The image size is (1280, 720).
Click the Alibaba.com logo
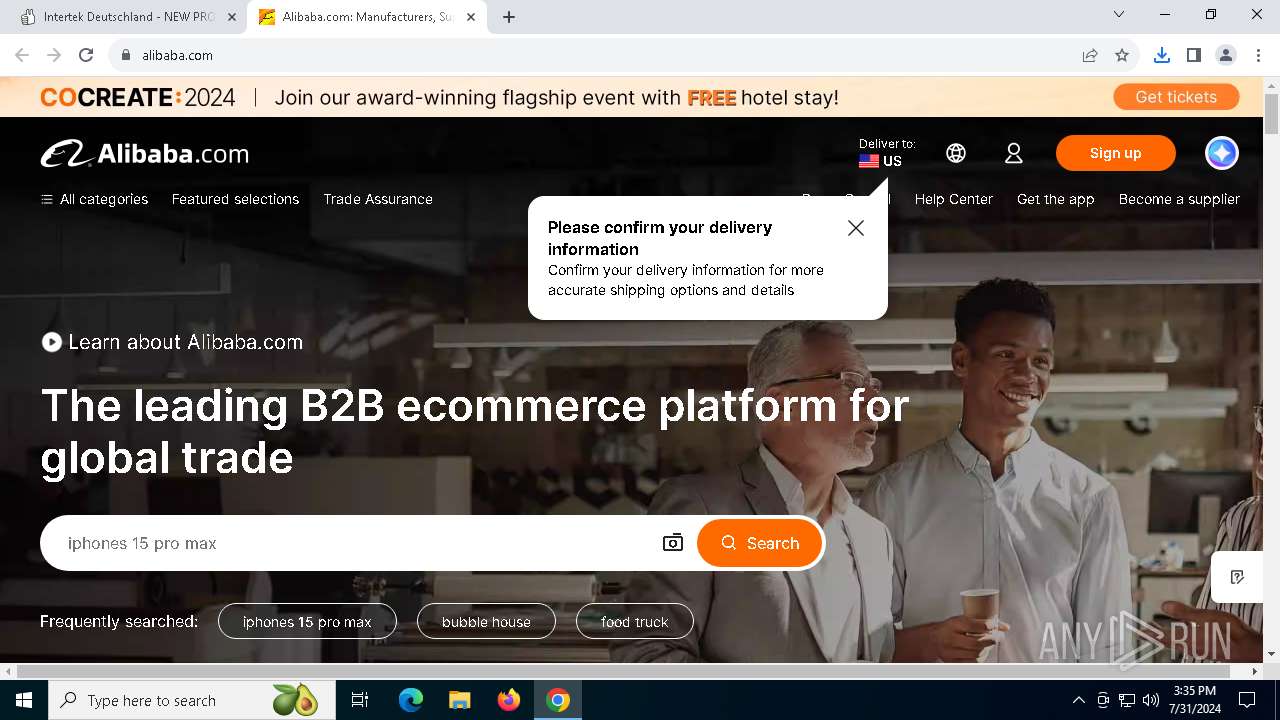[x=145, y=154]
